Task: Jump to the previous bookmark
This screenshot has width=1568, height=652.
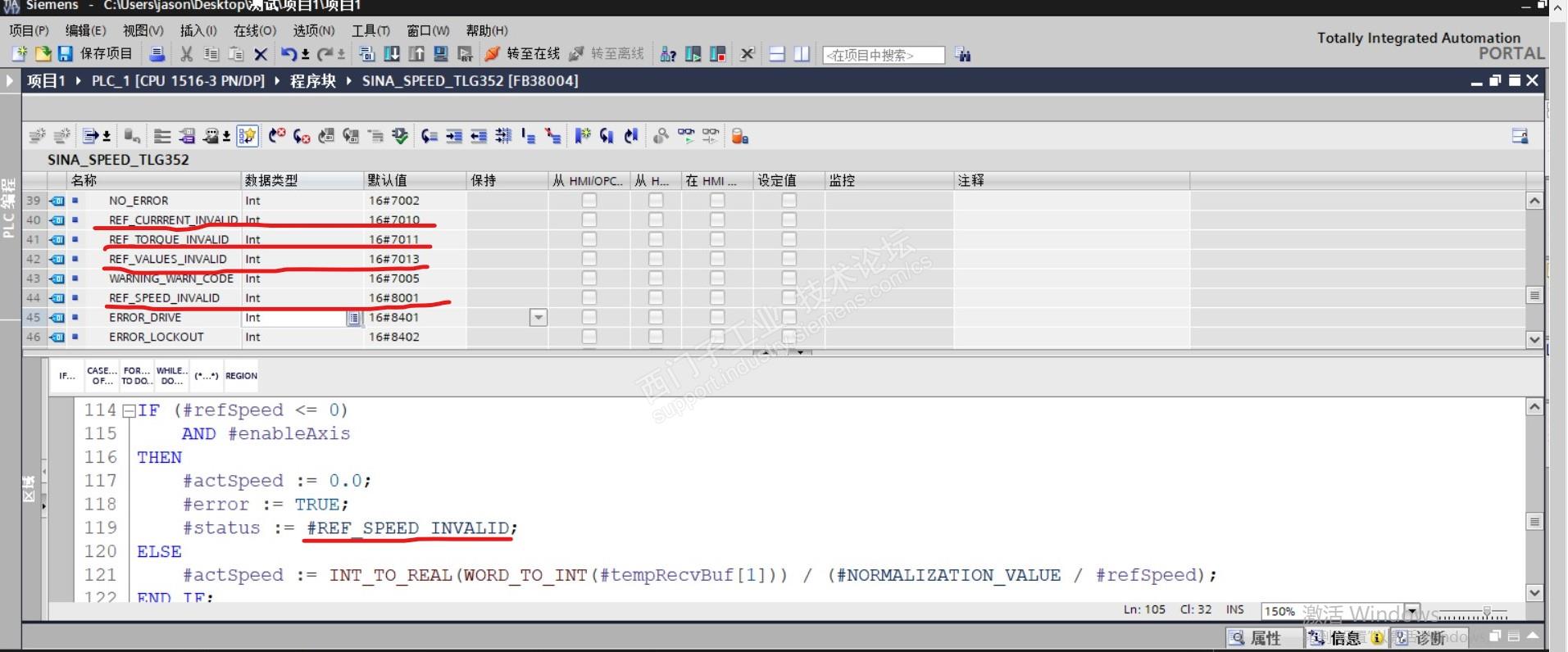Action: [631, 136]
